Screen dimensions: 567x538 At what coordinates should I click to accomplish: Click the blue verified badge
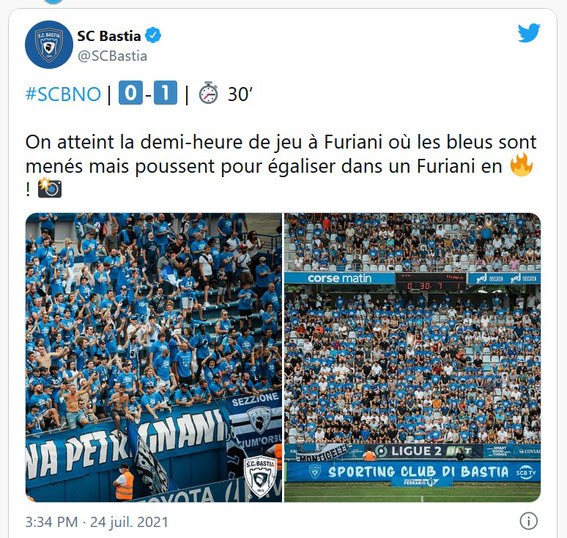[153, 35]
